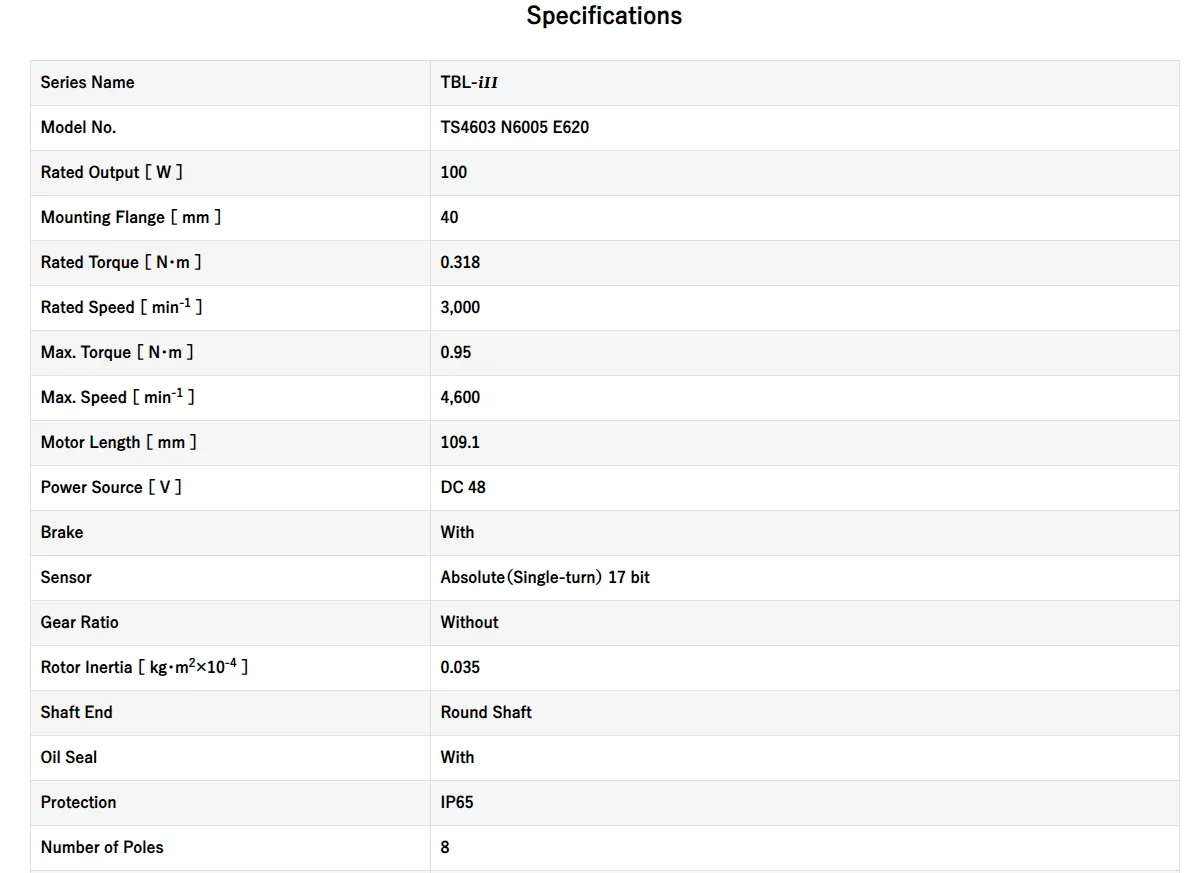Screen dimensions: 1198x873
Task: Click the Rated Torque value 0.318
Action: pos(460,262)
